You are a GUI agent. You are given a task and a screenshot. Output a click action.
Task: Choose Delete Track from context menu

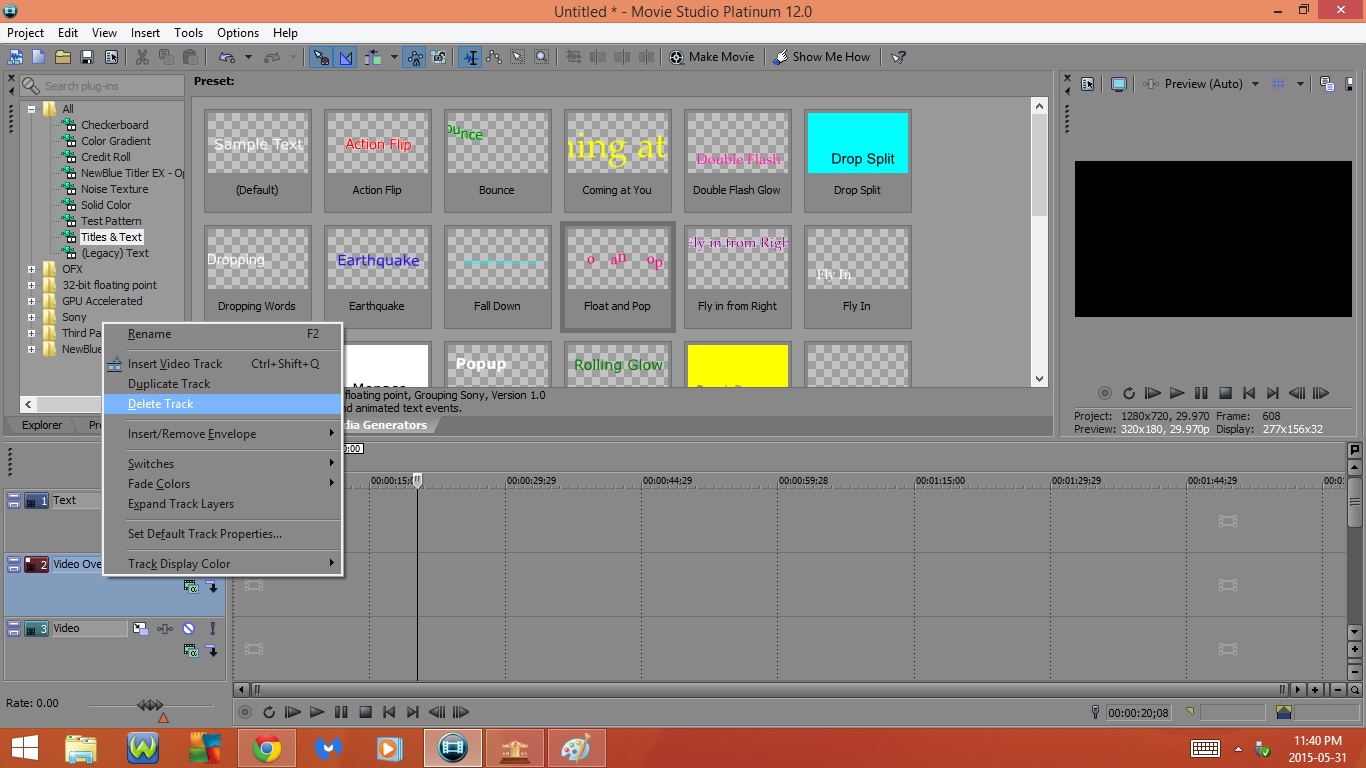[x=222, y=404]
